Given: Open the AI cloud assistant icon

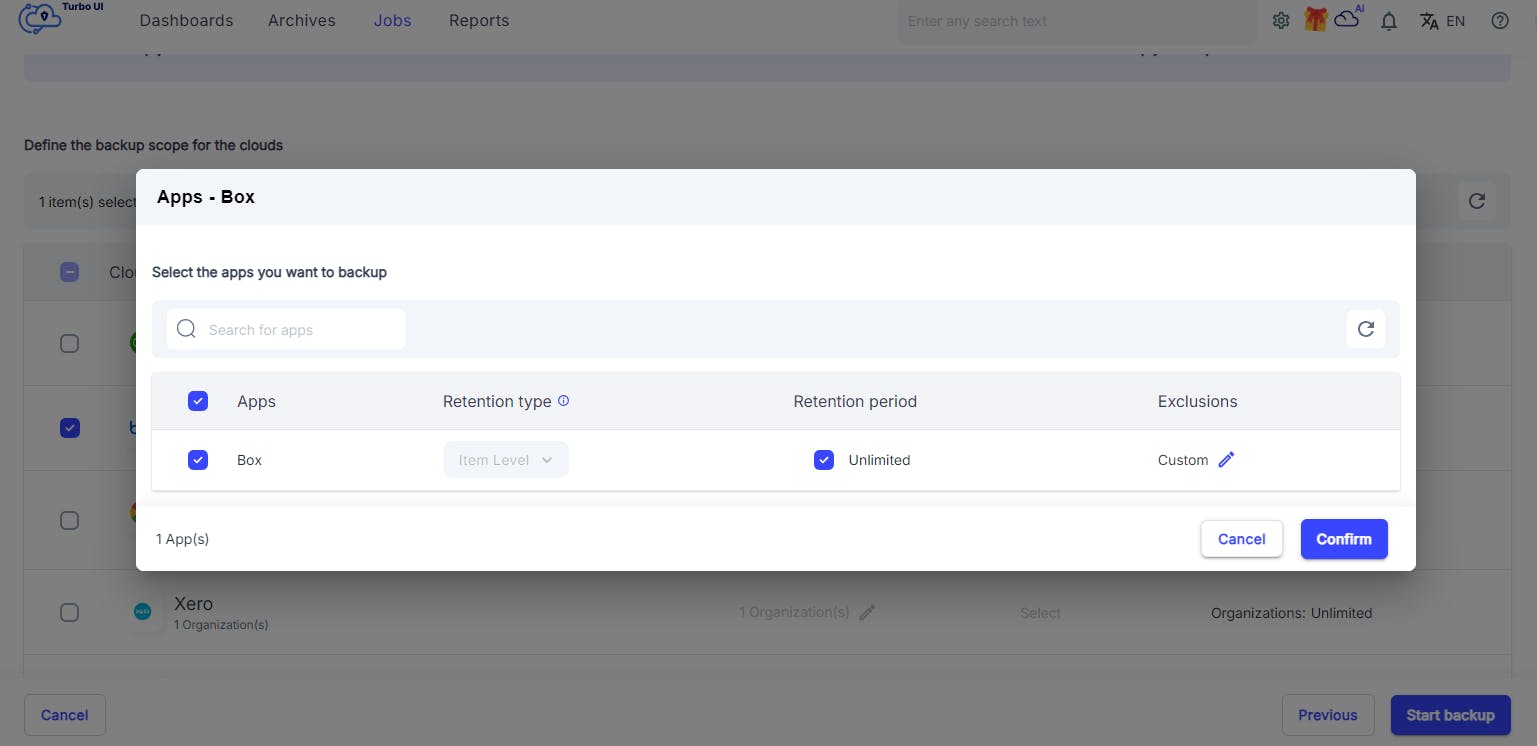Looking at the screenshot, I should tap(1349, 17).
